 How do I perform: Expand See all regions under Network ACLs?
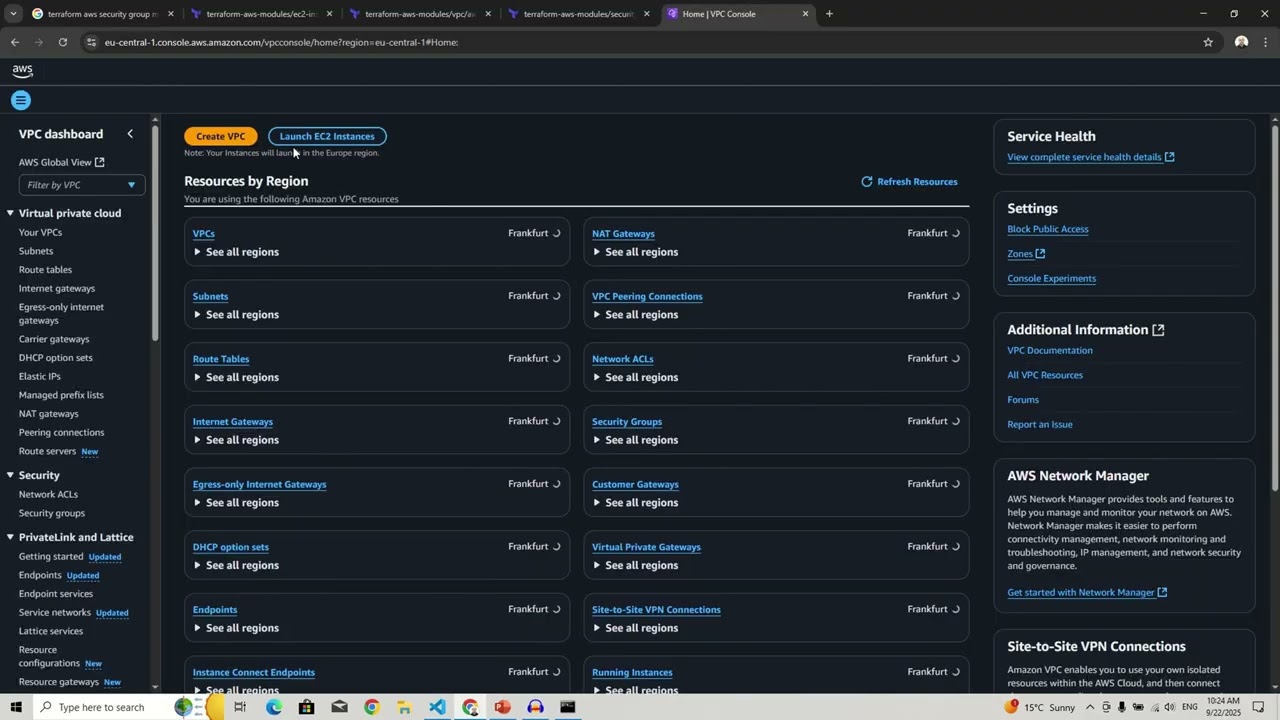[x=635, y=377]
